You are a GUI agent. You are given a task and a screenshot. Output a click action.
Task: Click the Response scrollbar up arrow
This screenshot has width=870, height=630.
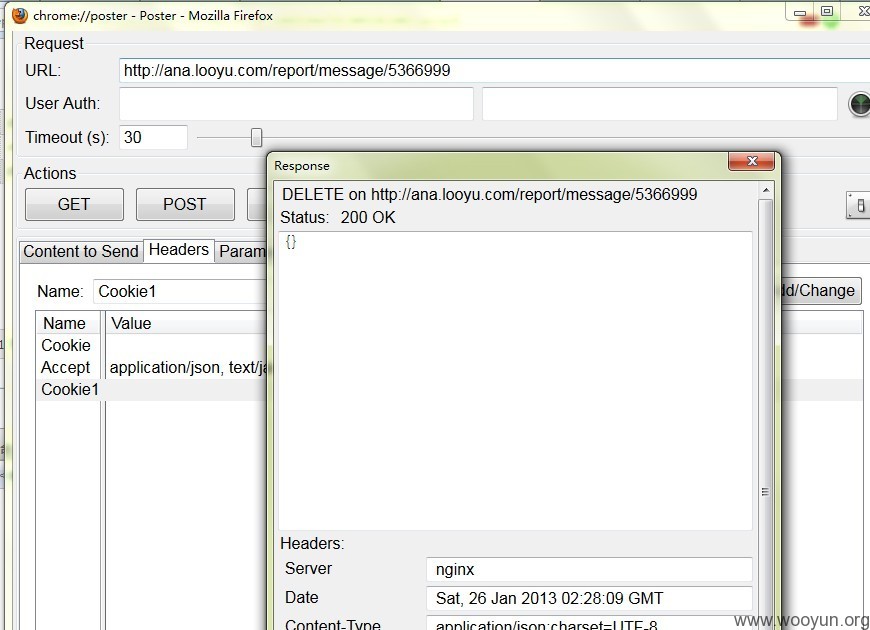(766, 190)
